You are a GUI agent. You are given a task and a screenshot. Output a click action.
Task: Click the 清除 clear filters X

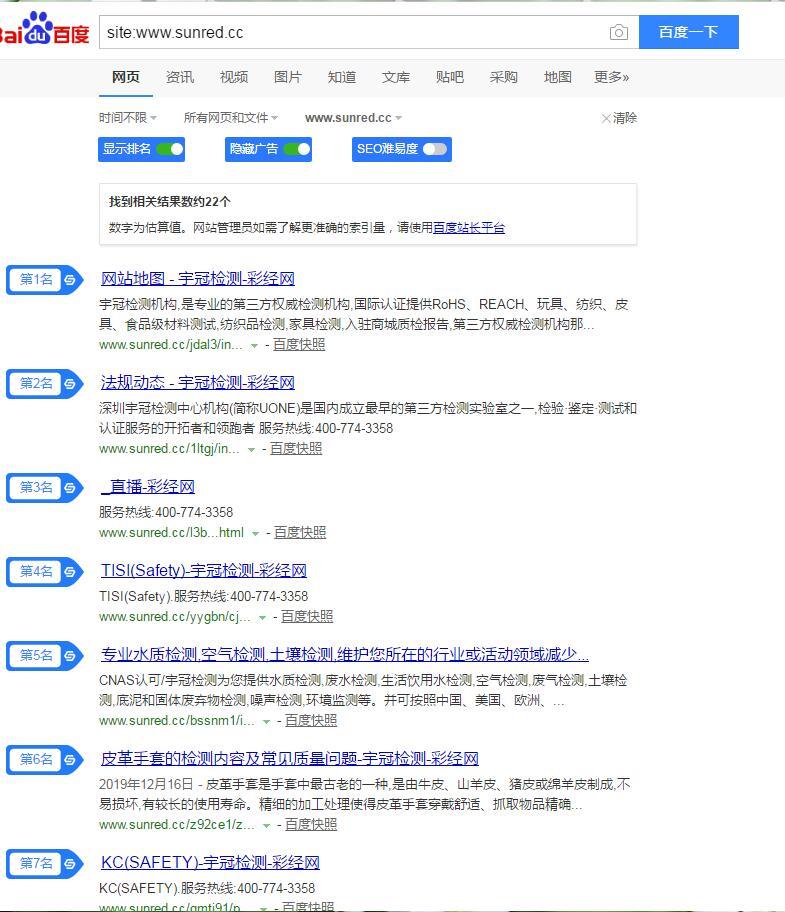coord(619,118)
